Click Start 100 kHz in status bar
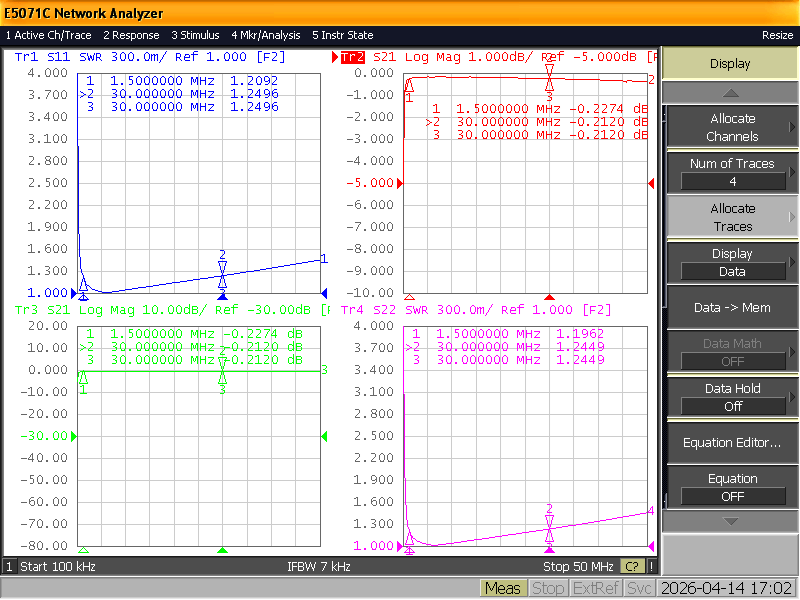This screenshot has width=800, height=600. (58, 566)
